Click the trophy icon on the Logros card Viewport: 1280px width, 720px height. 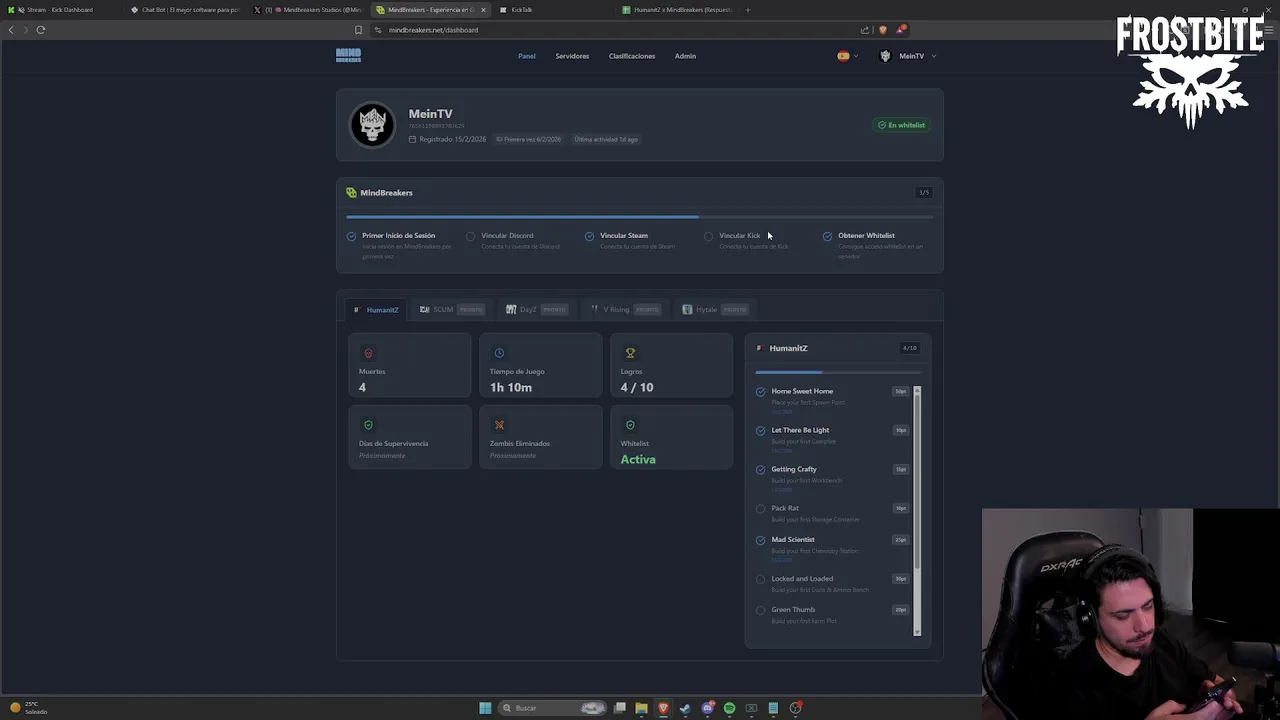[x=630, y=353]
